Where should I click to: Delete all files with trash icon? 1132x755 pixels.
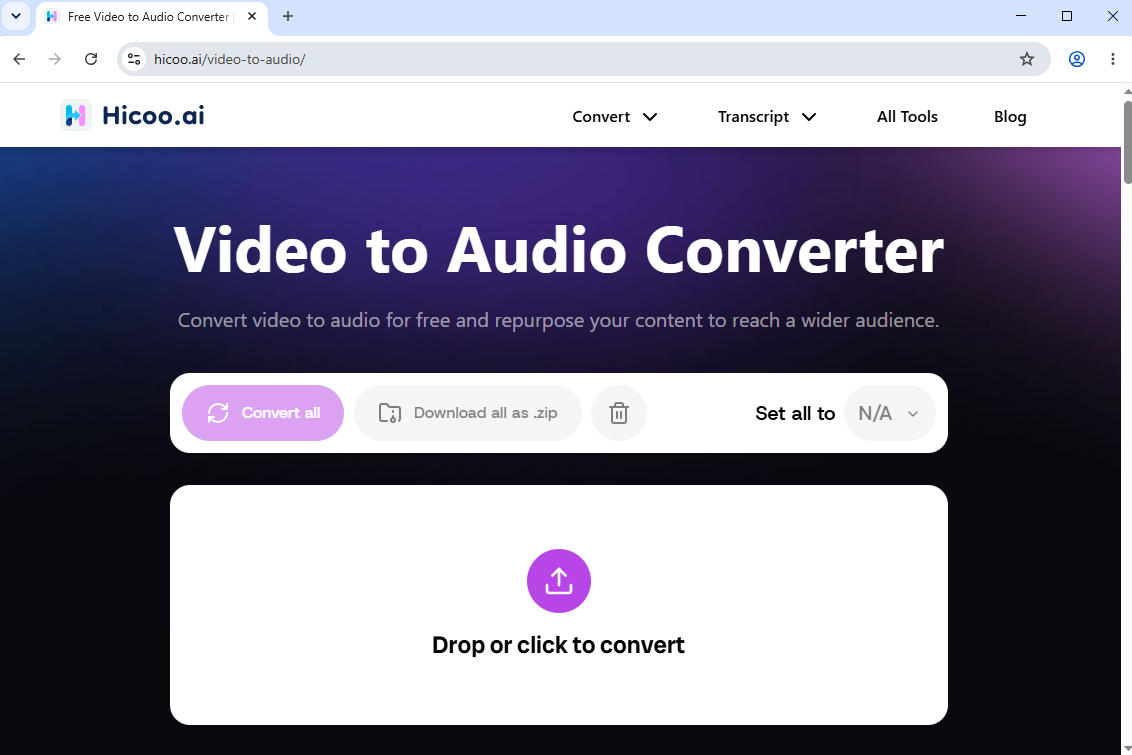tap(619, 413)
